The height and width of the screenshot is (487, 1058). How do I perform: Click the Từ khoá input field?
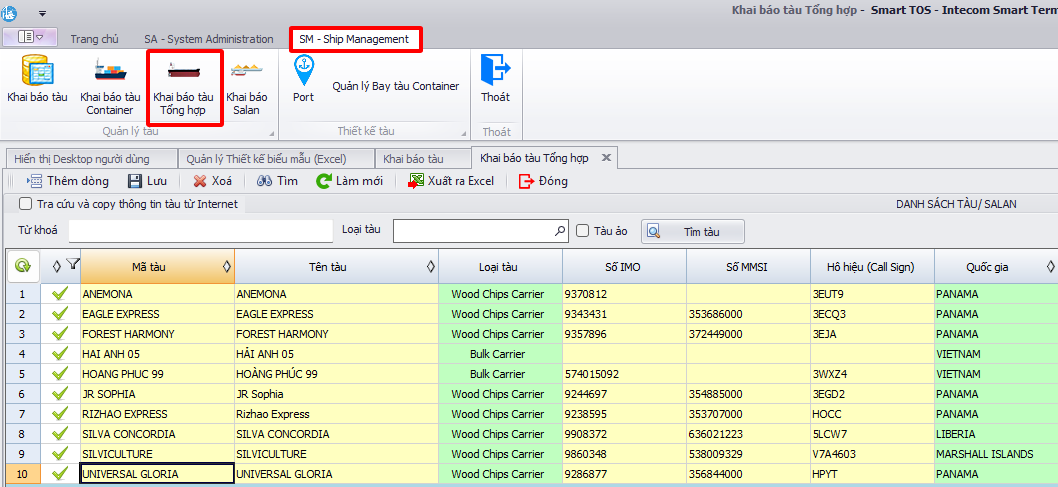pos(200,231)
